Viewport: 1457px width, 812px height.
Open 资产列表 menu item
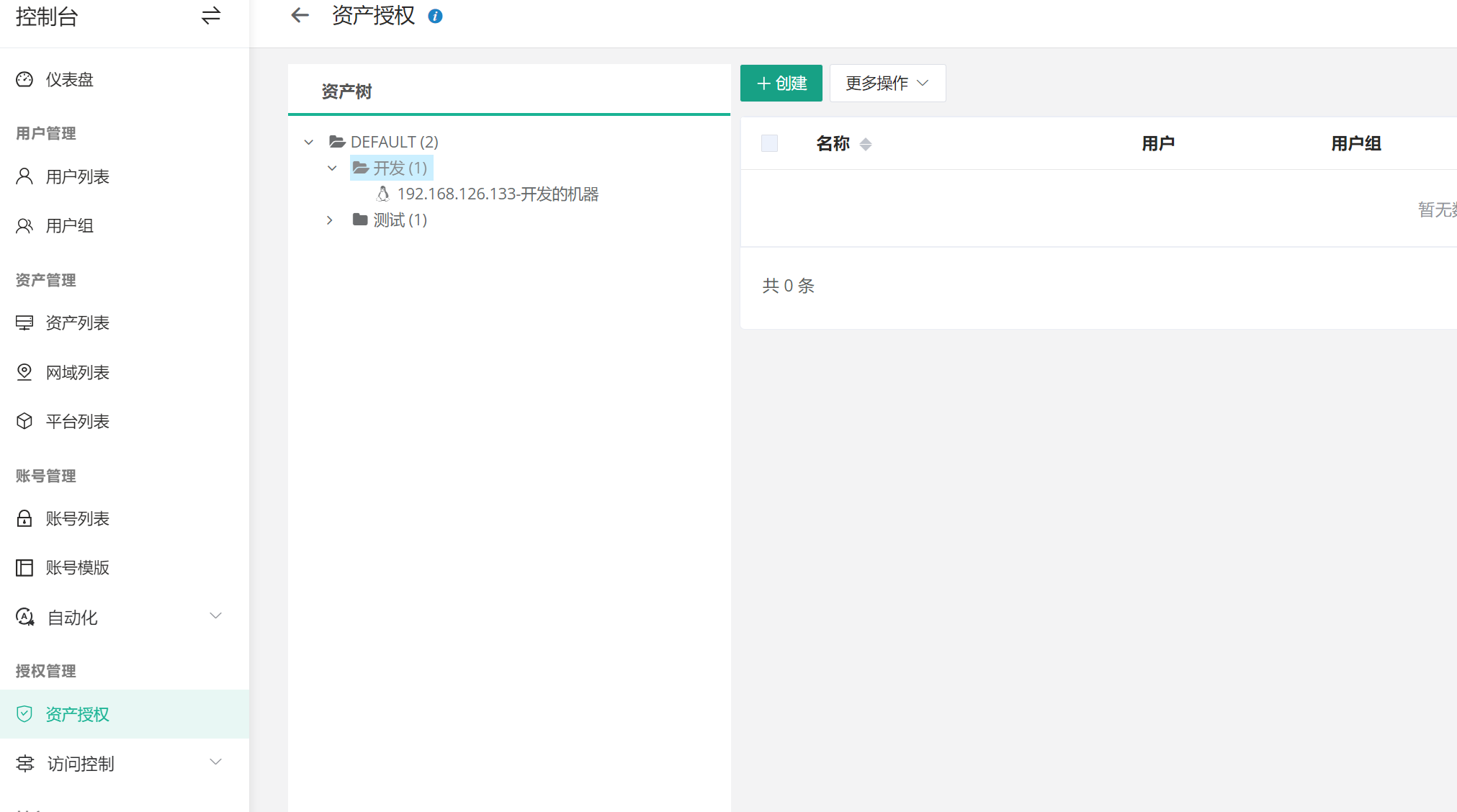click(x=77, y=322)
